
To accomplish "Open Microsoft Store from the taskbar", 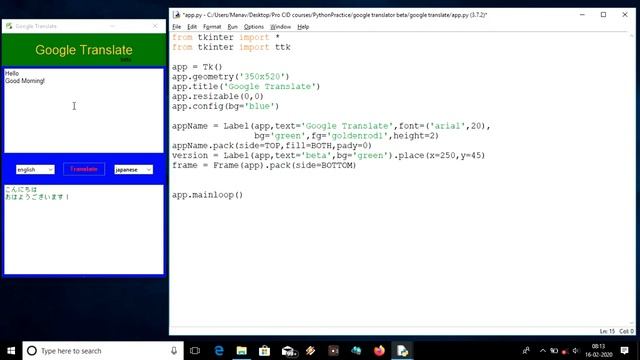I will tap(264, 351).
